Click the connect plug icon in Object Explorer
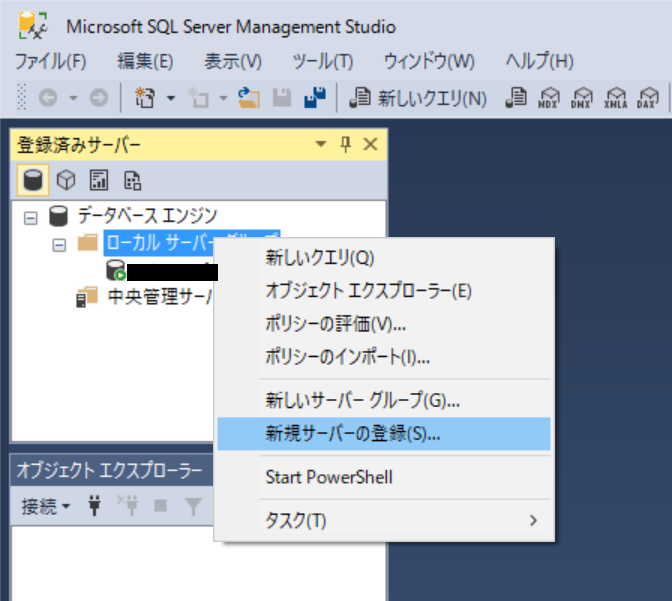 [x=95, y=506]
